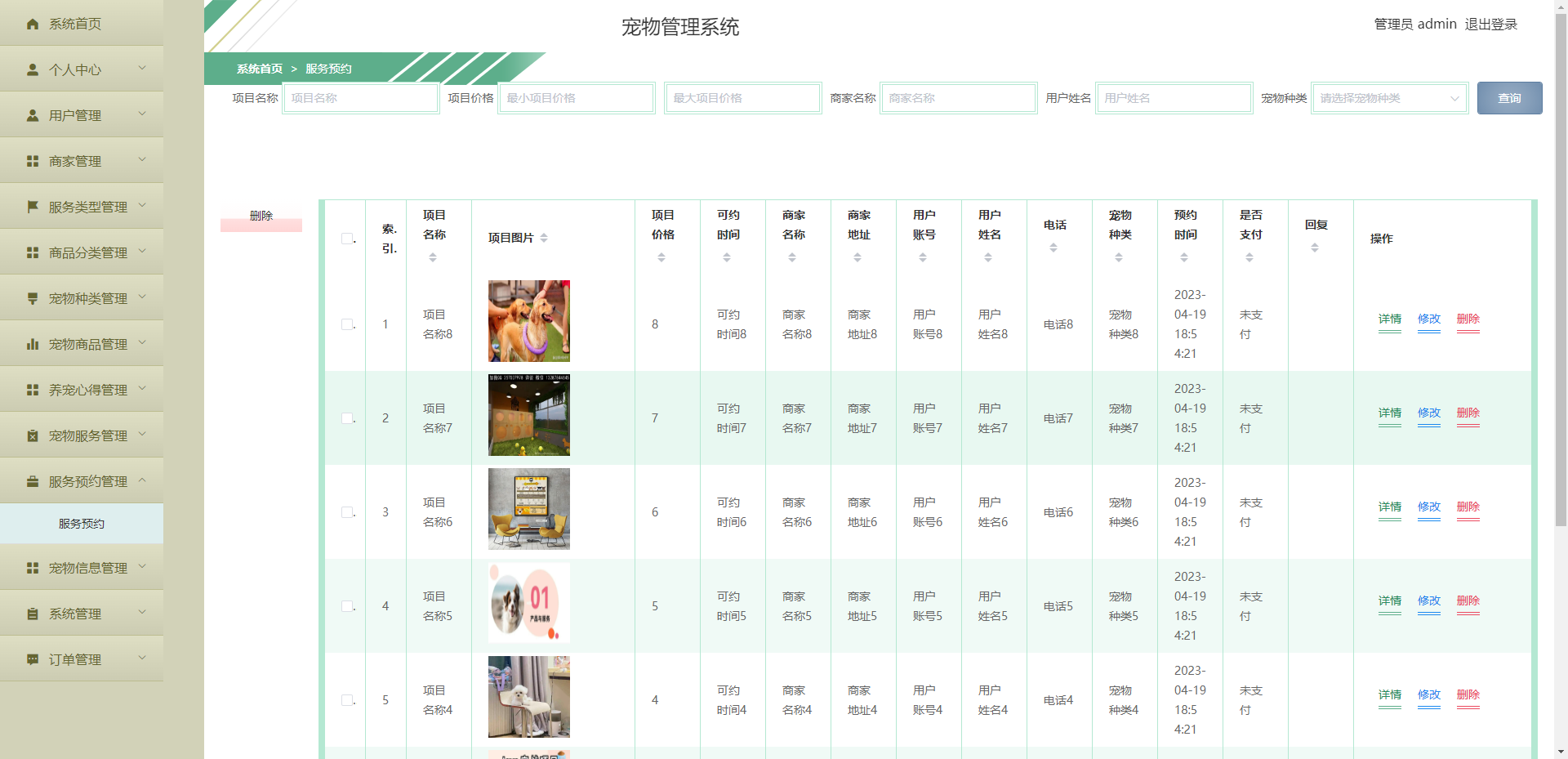Open the 宠物种类 dropdown selector
The height and width of the screenshot is (759, 1568).
1389,98
